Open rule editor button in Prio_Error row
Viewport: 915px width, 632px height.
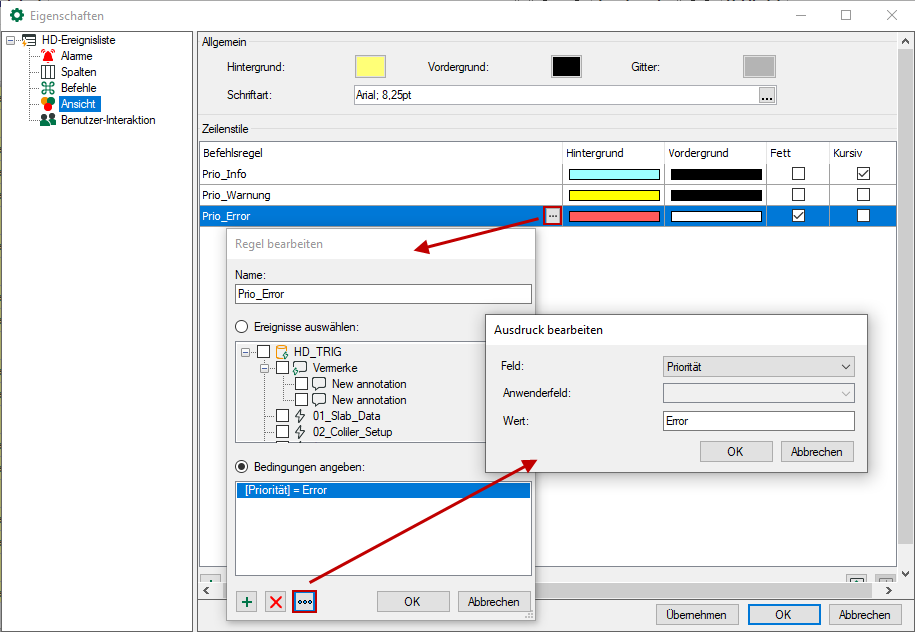coord(552,216)
